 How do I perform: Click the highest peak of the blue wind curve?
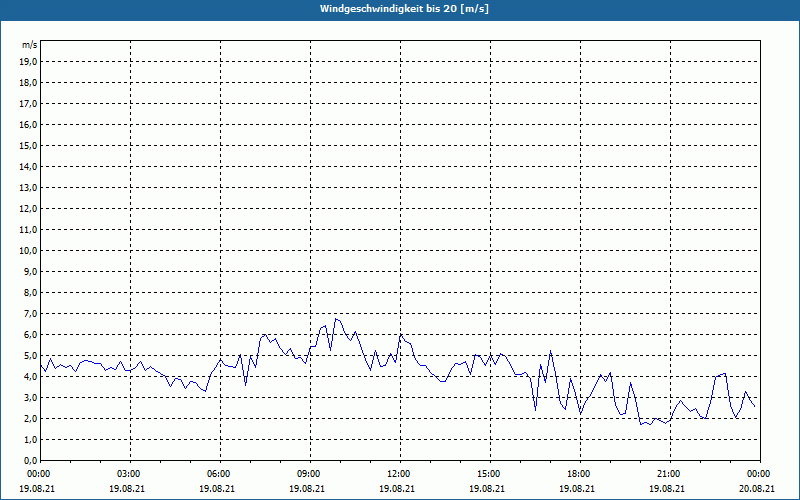pyautogui.click(x=335, y=319)
